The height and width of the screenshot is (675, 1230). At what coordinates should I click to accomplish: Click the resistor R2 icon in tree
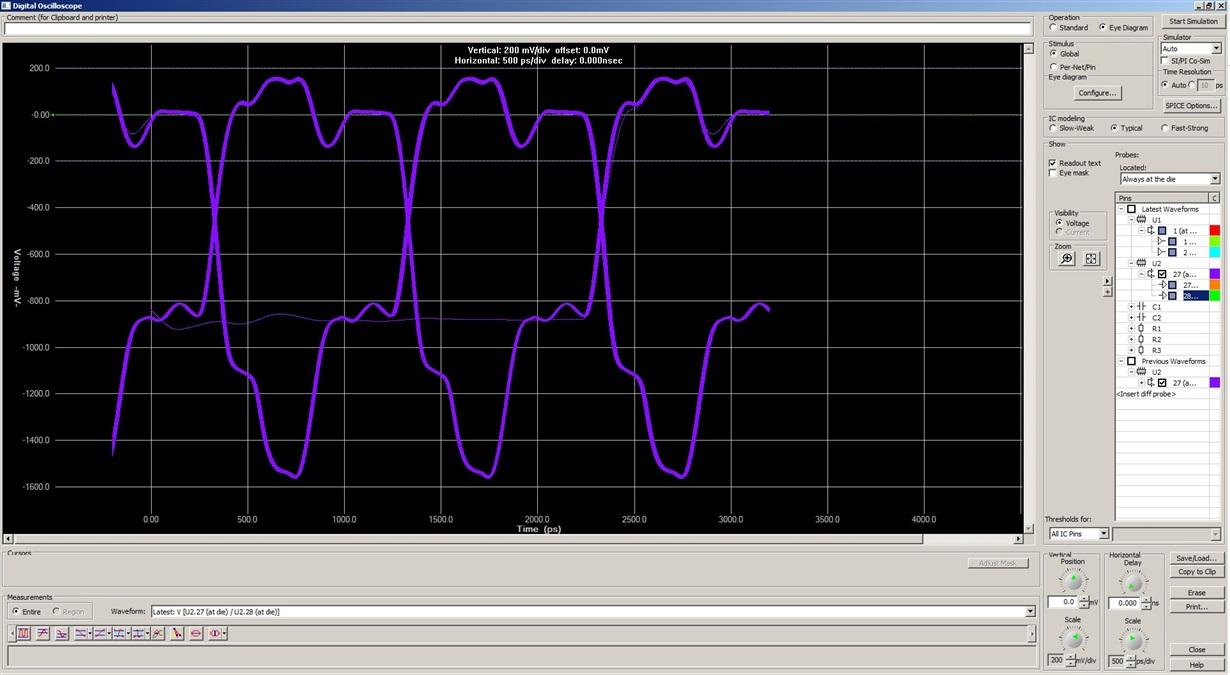(x=1142, y=339)
